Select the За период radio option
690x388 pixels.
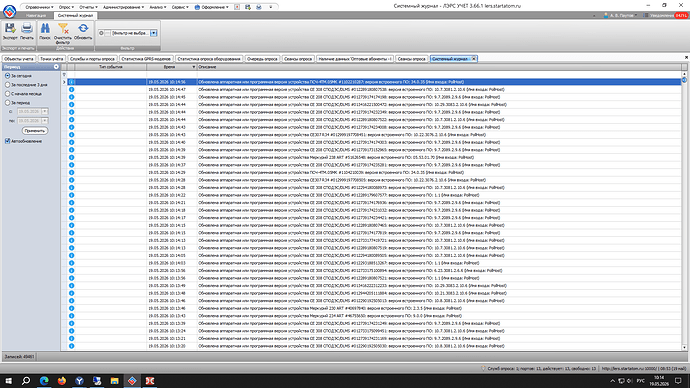(x=7, y=102)
